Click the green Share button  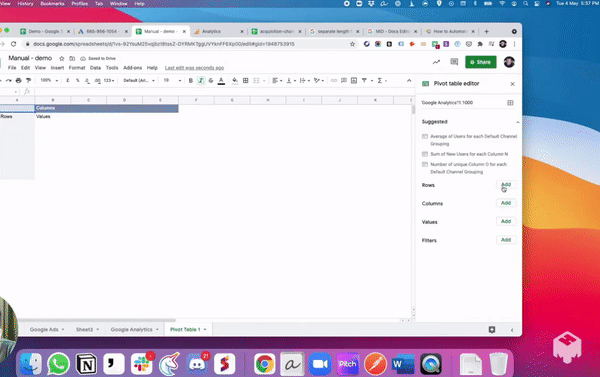481,62
